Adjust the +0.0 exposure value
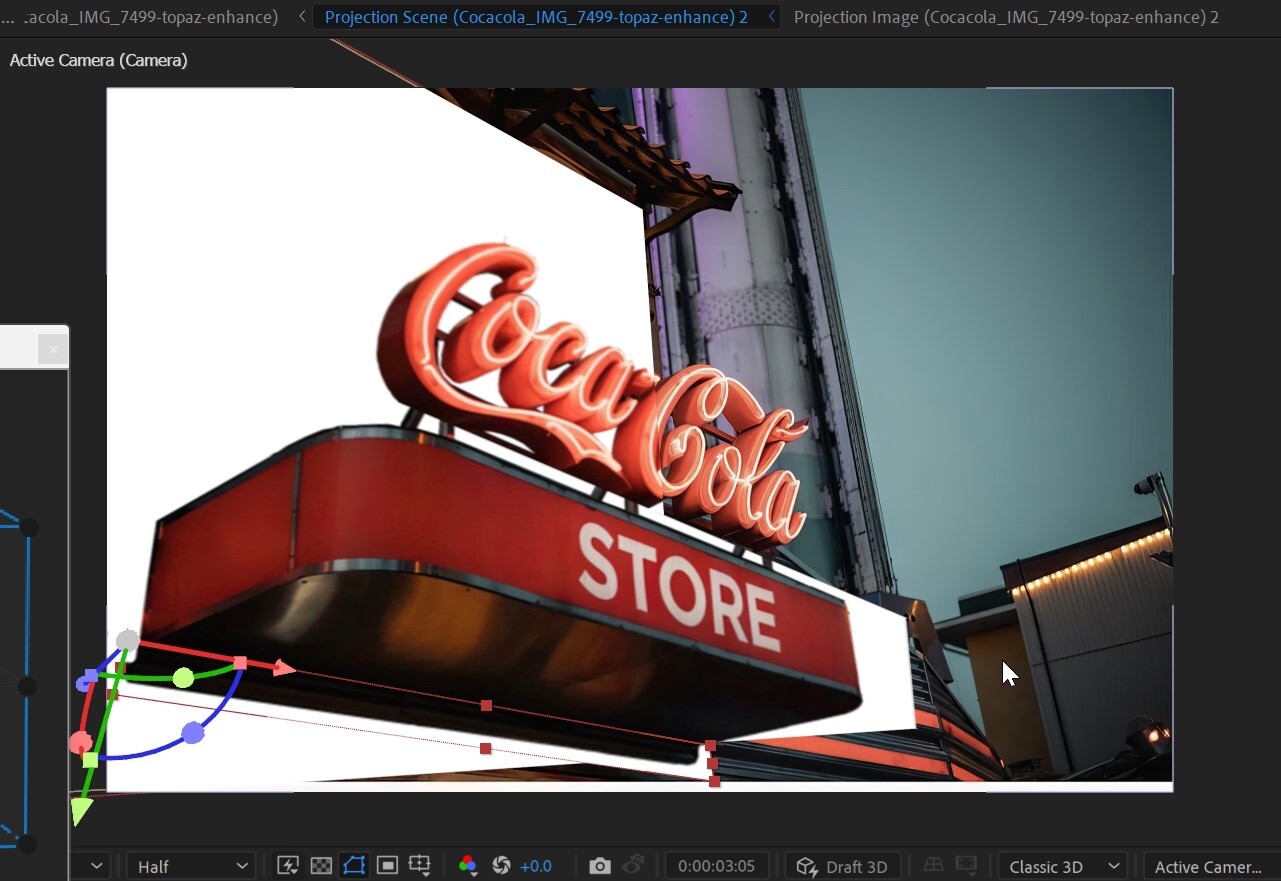The height and width of the screenshot is (881, 1281). click(x=536, y=866)
